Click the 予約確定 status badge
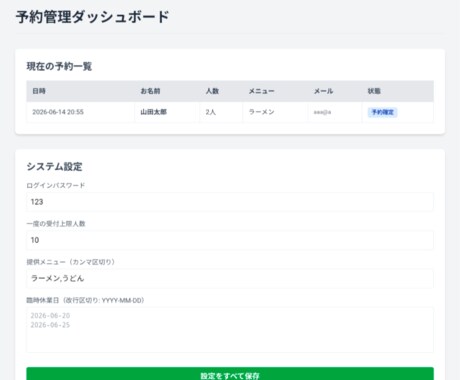460x380 pixels. [x=383, y=112]
